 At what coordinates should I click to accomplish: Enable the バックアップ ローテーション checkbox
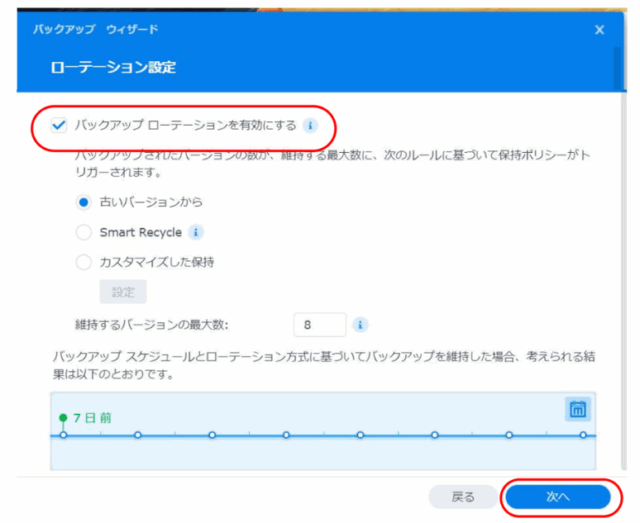pos(58,127)
